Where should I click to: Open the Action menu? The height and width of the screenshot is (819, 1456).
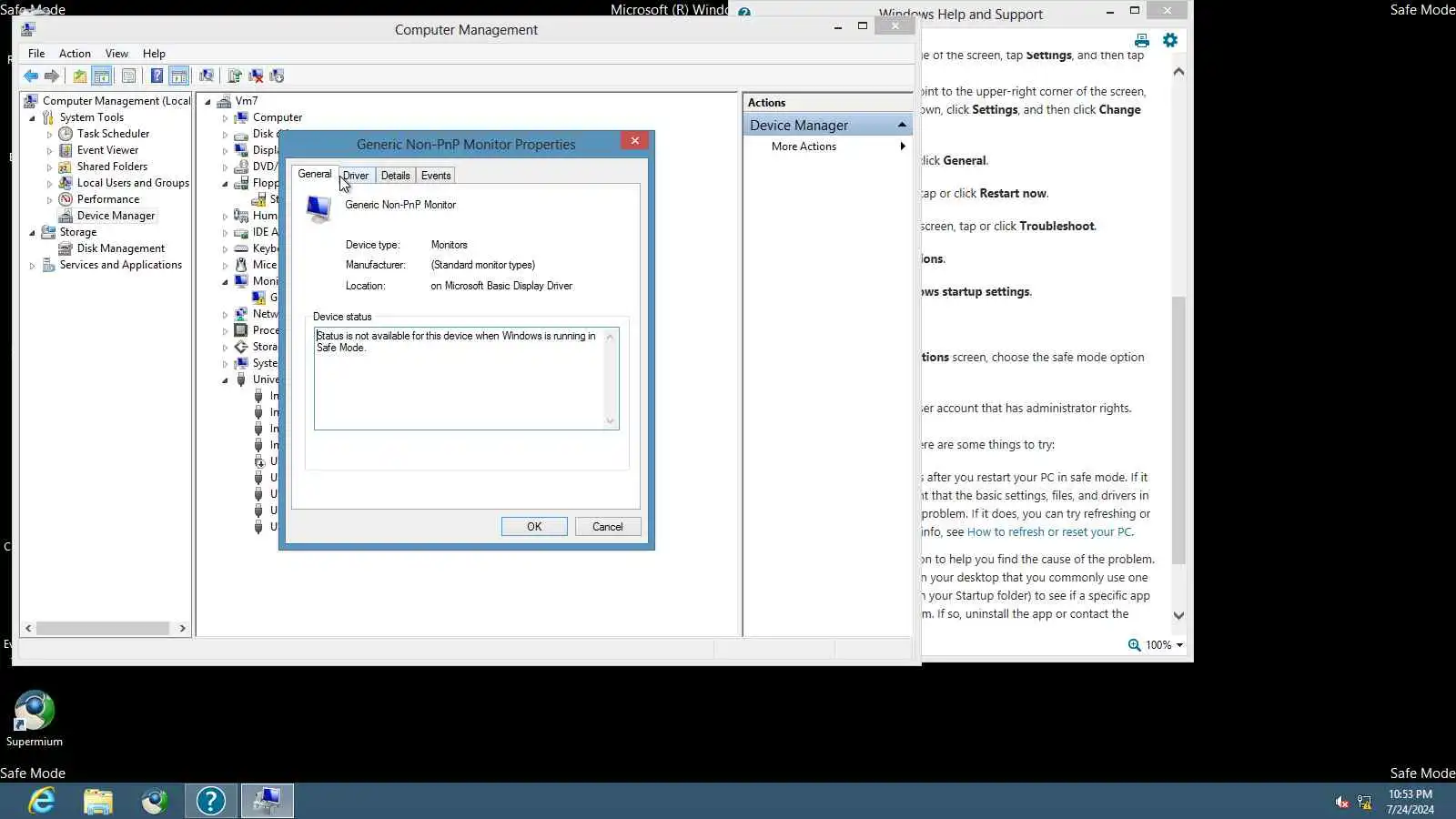click(x=75, y=54)
